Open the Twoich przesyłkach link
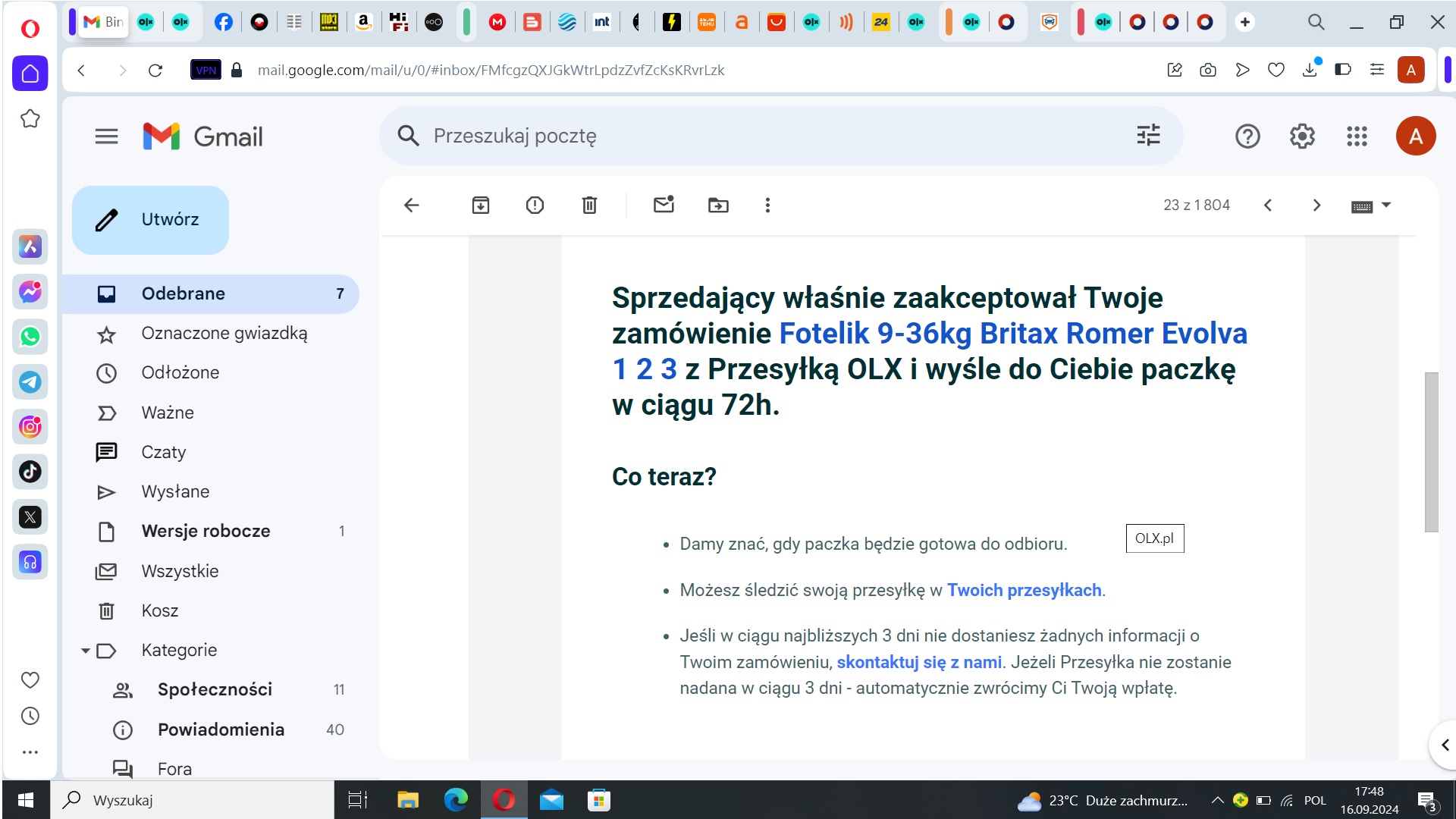The image size is (1456, 819). (1024, 591)
